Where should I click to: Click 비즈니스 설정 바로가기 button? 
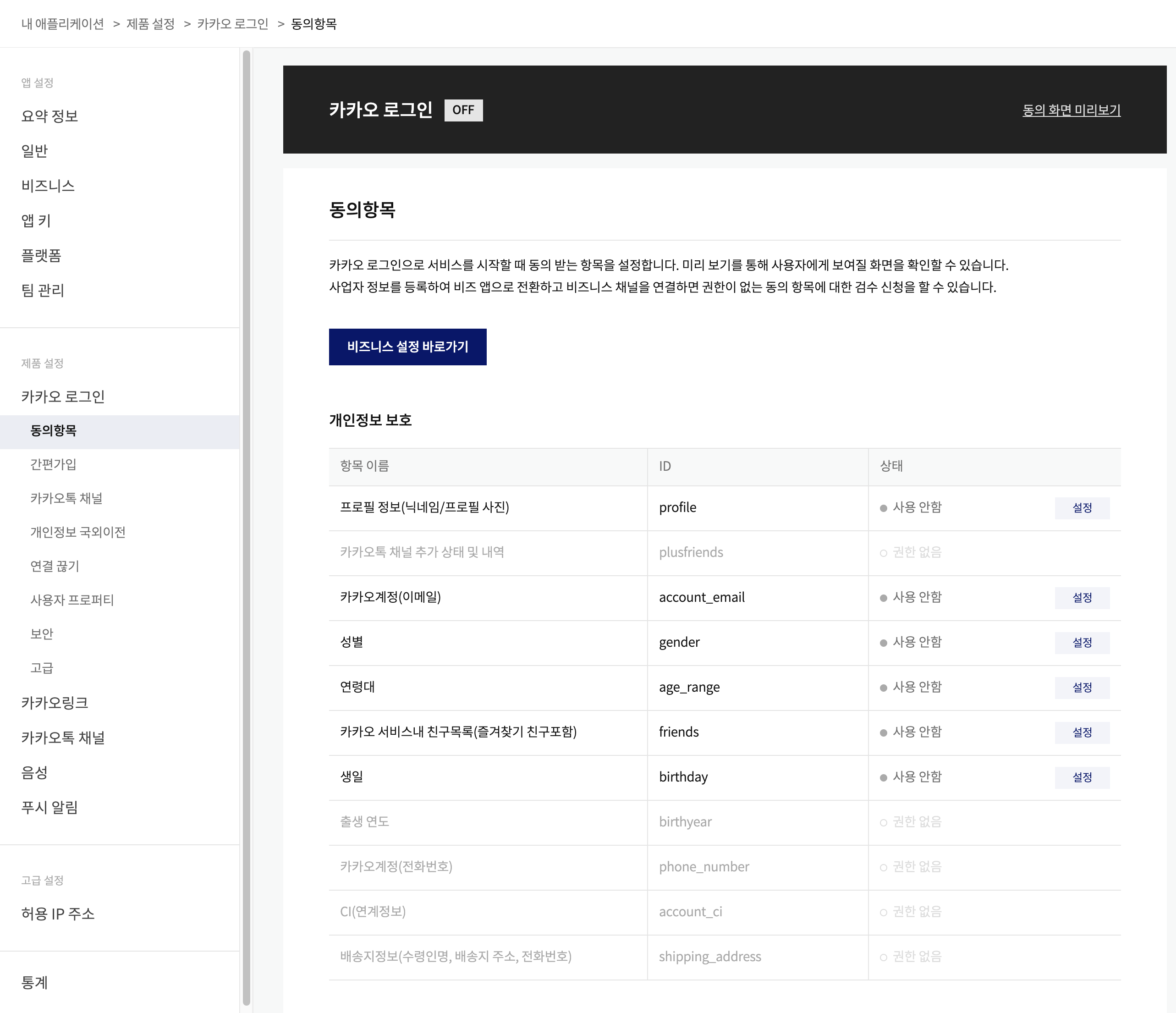[407, 347]
